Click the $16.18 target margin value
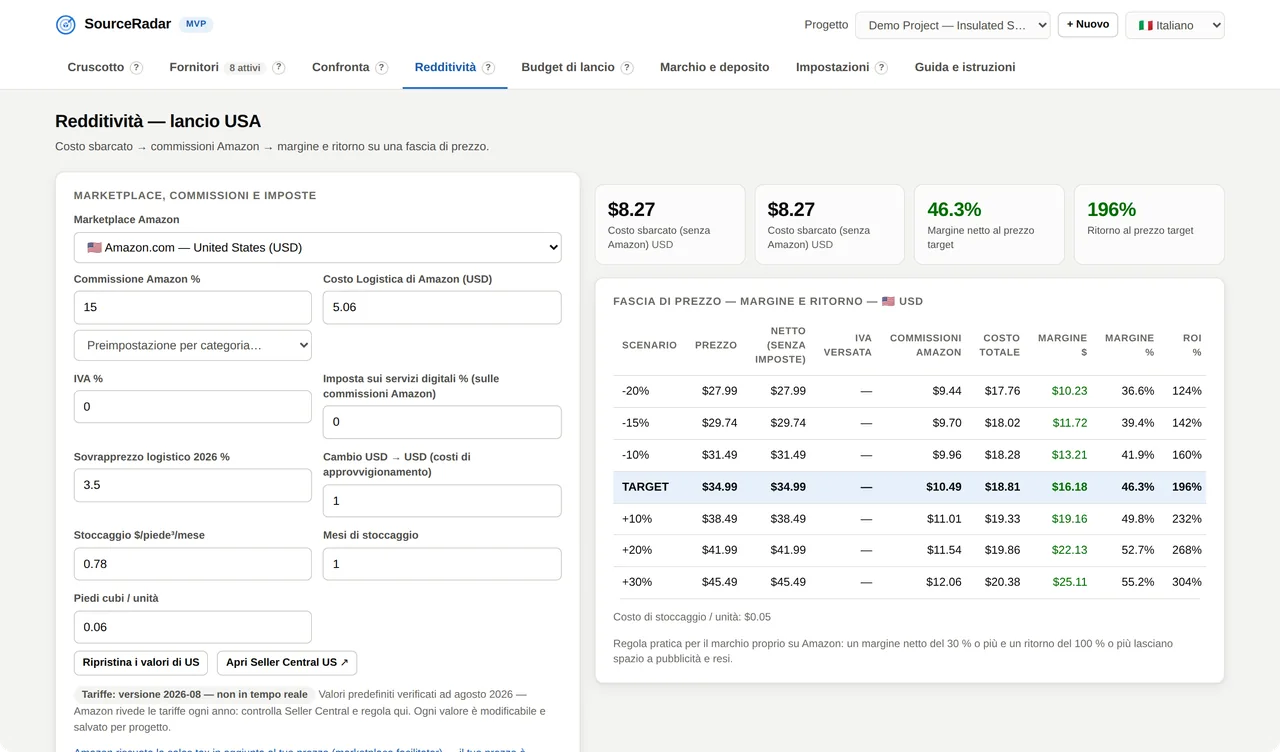The image size is (1280, 752). [1069, 487]
